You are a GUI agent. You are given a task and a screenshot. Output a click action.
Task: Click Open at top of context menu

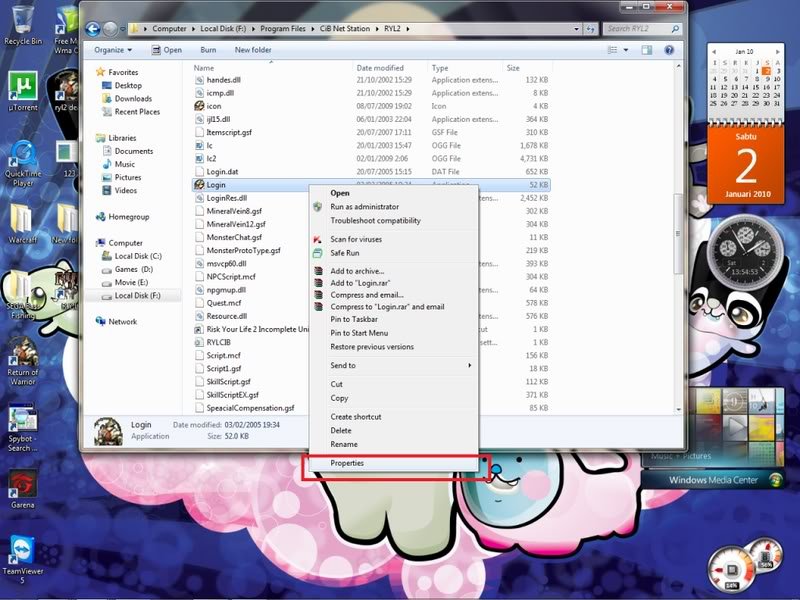(340, 193)
